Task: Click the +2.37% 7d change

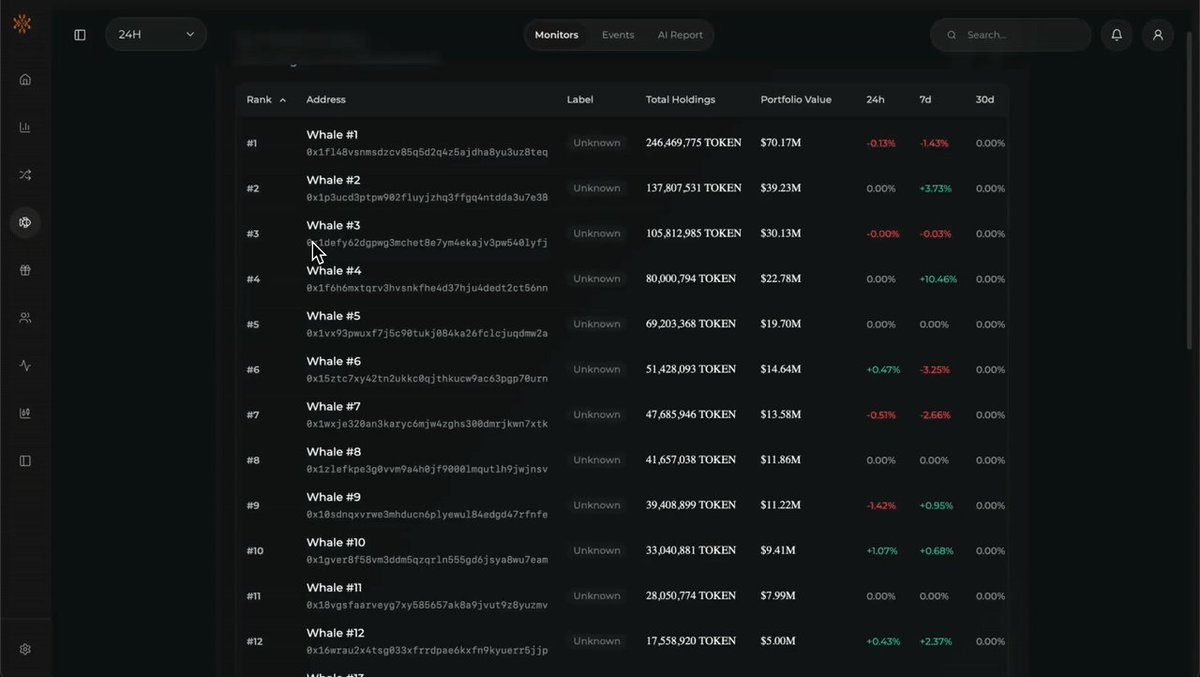Action: tap(936, 641)
